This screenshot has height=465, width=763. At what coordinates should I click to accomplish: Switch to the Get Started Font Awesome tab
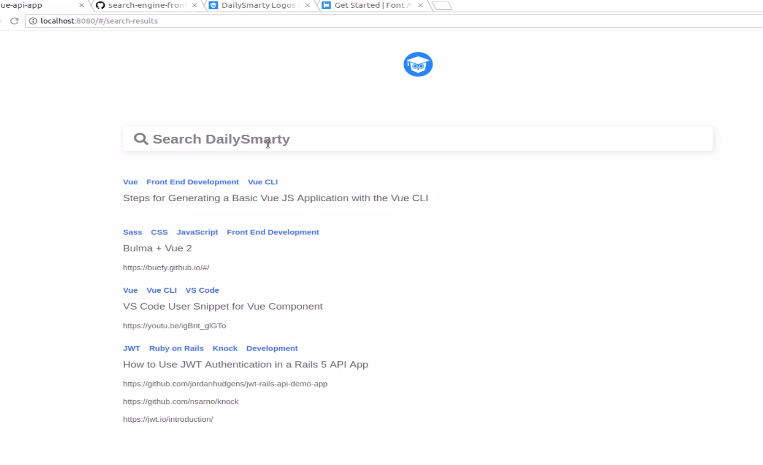372,5
